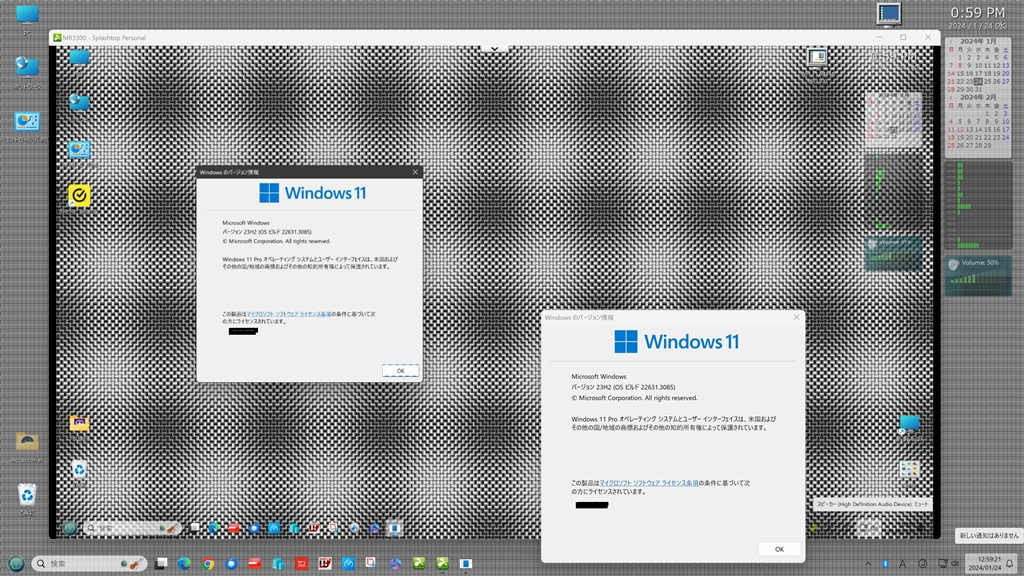Show hidden tray icons chevron
This screenshot has width=1024, height=576.
point(868,564)
